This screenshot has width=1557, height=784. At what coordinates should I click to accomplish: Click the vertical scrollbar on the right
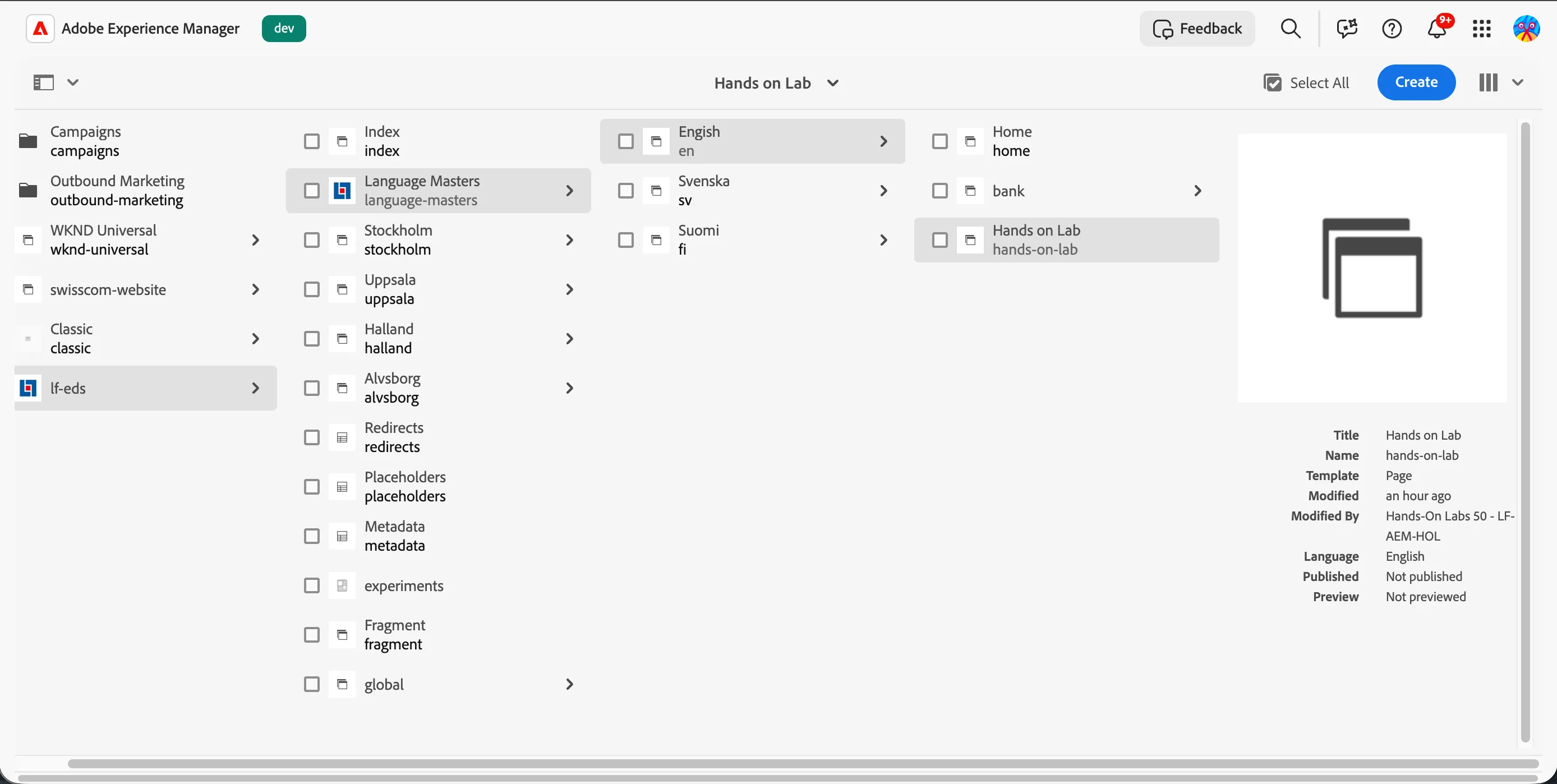pos(1525,432)
